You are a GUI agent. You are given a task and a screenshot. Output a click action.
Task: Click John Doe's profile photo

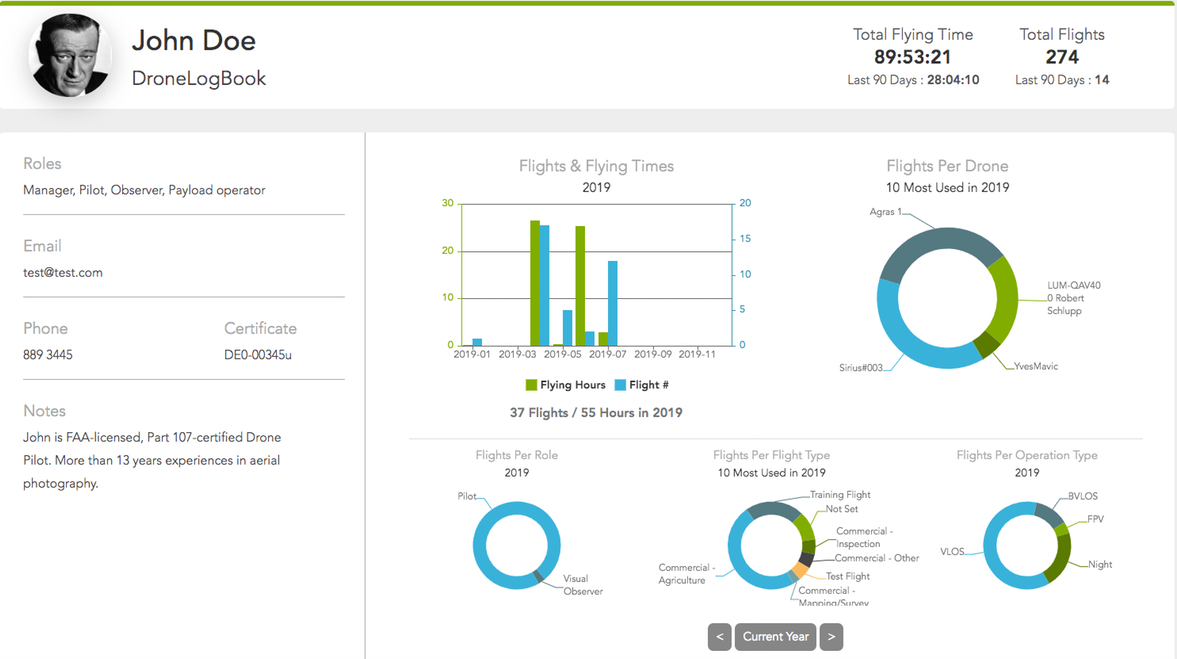tap(71, 56)
